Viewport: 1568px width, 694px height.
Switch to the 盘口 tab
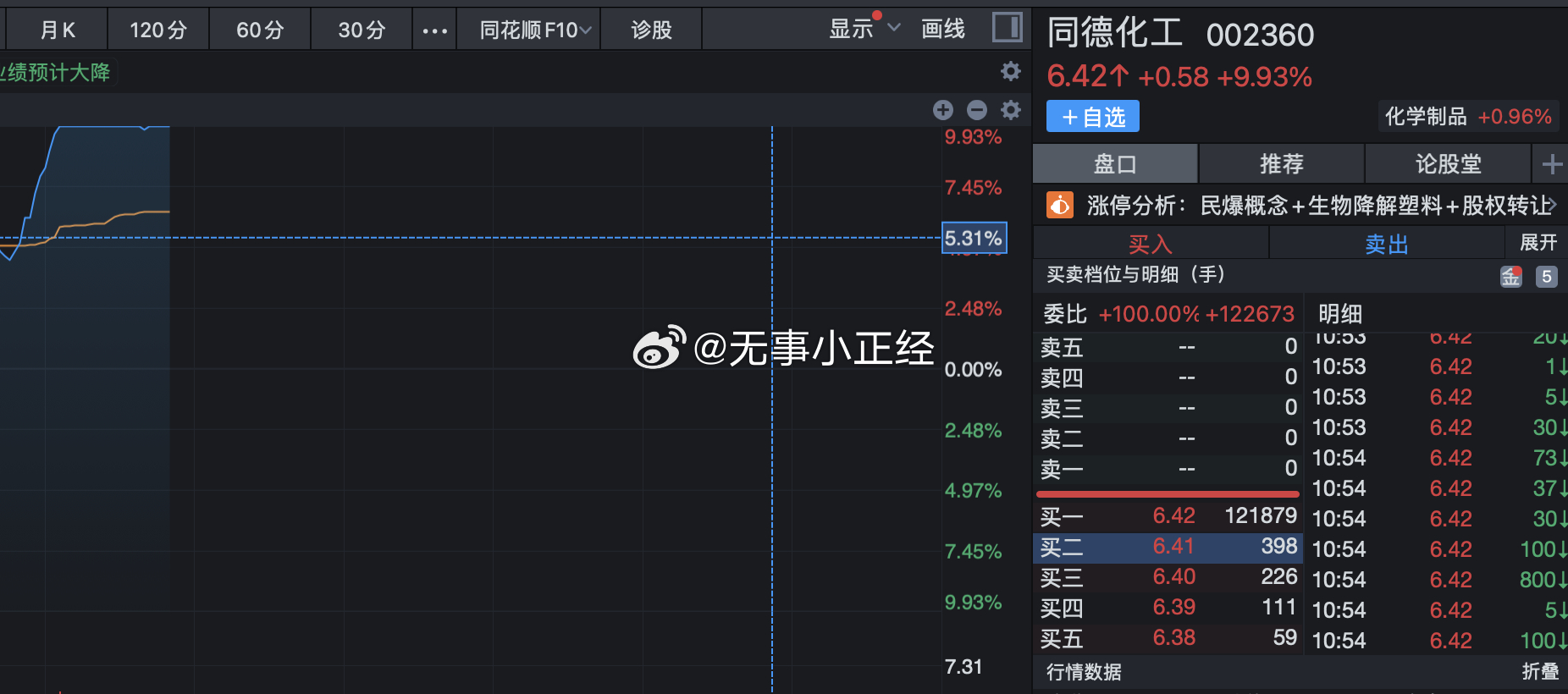(x=1115, y=163)
